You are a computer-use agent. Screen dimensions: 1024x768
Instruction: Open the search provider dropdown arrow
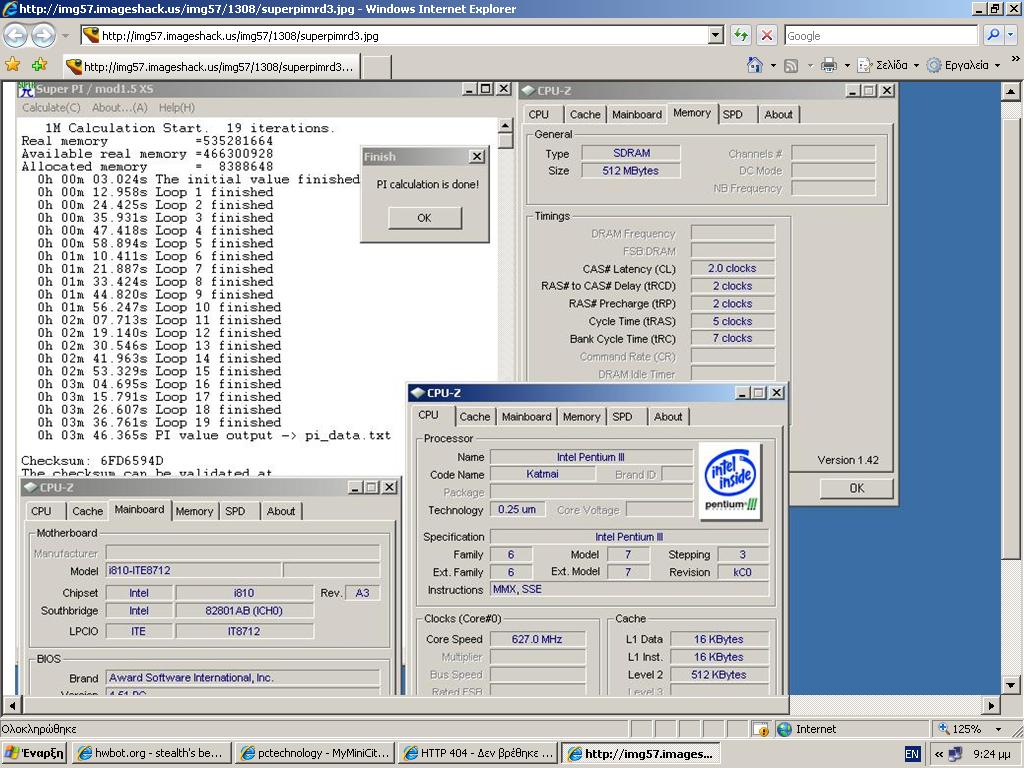[x=1011, y=35]
